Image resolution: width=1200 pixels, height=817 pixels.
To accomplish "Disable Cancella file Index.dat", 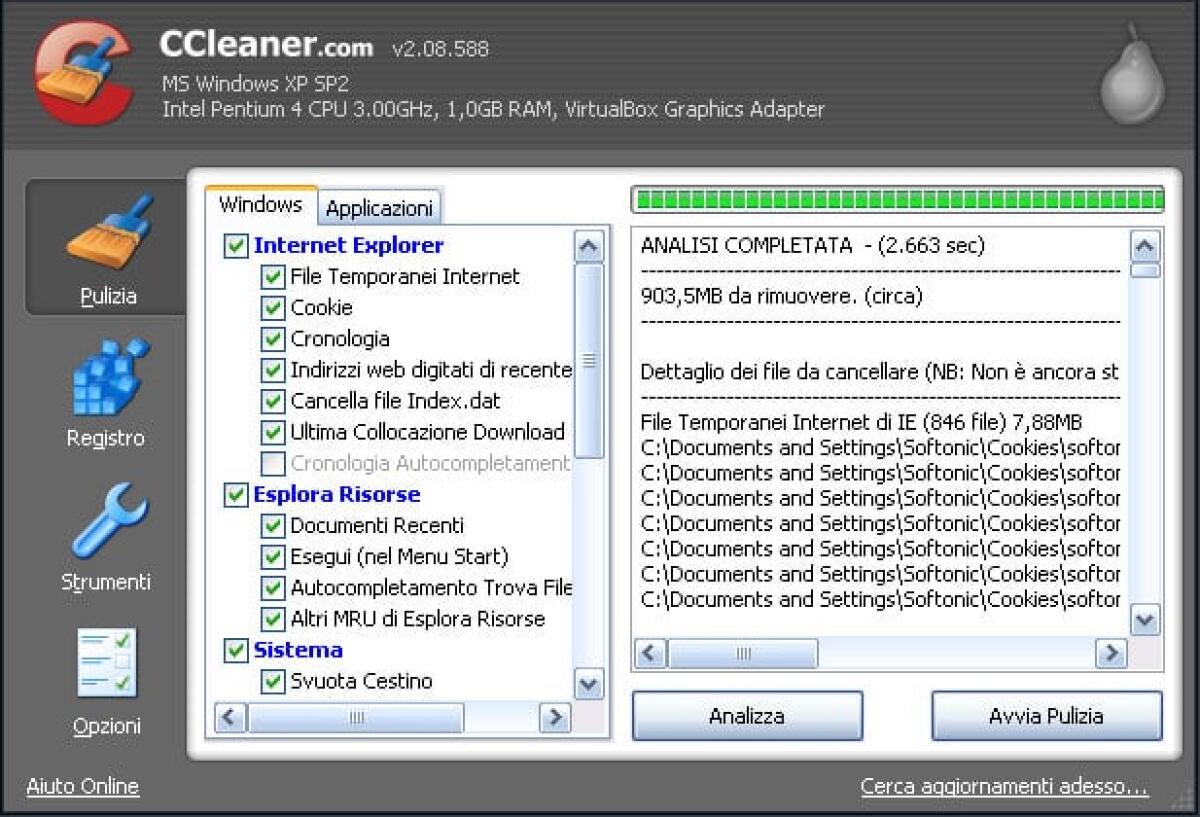I will 271,401.
